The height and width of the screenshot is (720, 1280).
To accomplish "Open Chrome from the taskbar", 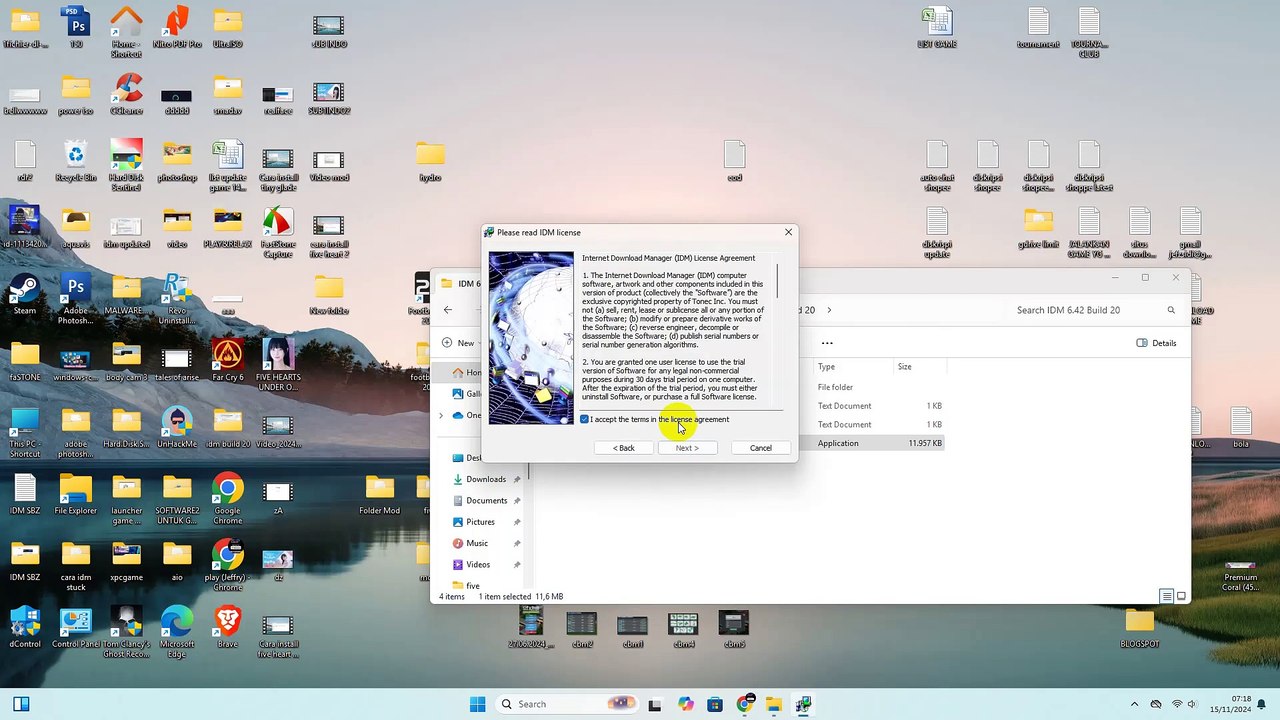I will pos(745,704).
